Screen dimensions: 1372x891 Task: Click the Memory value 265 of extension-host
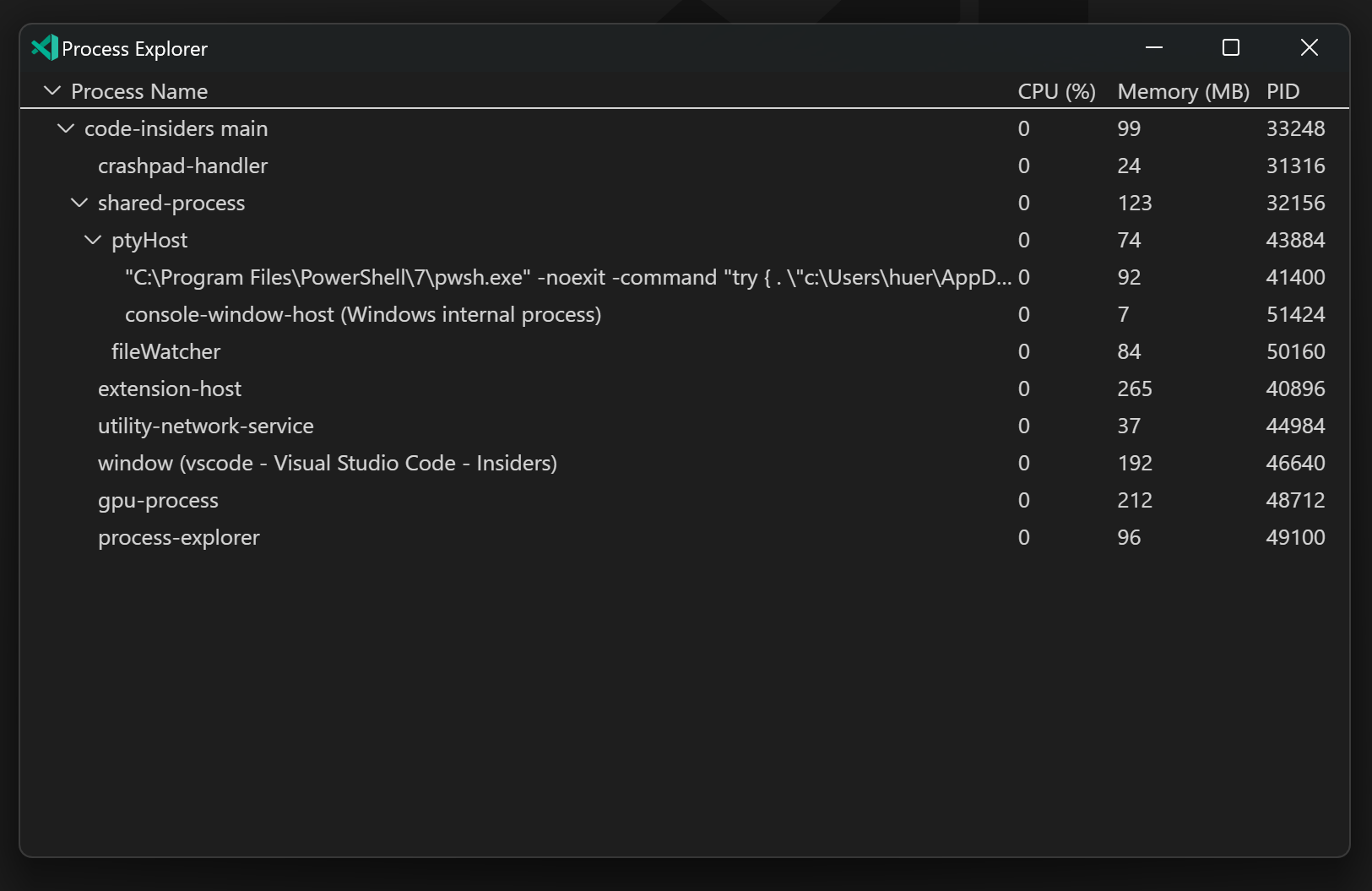(x=1135, y=388)
